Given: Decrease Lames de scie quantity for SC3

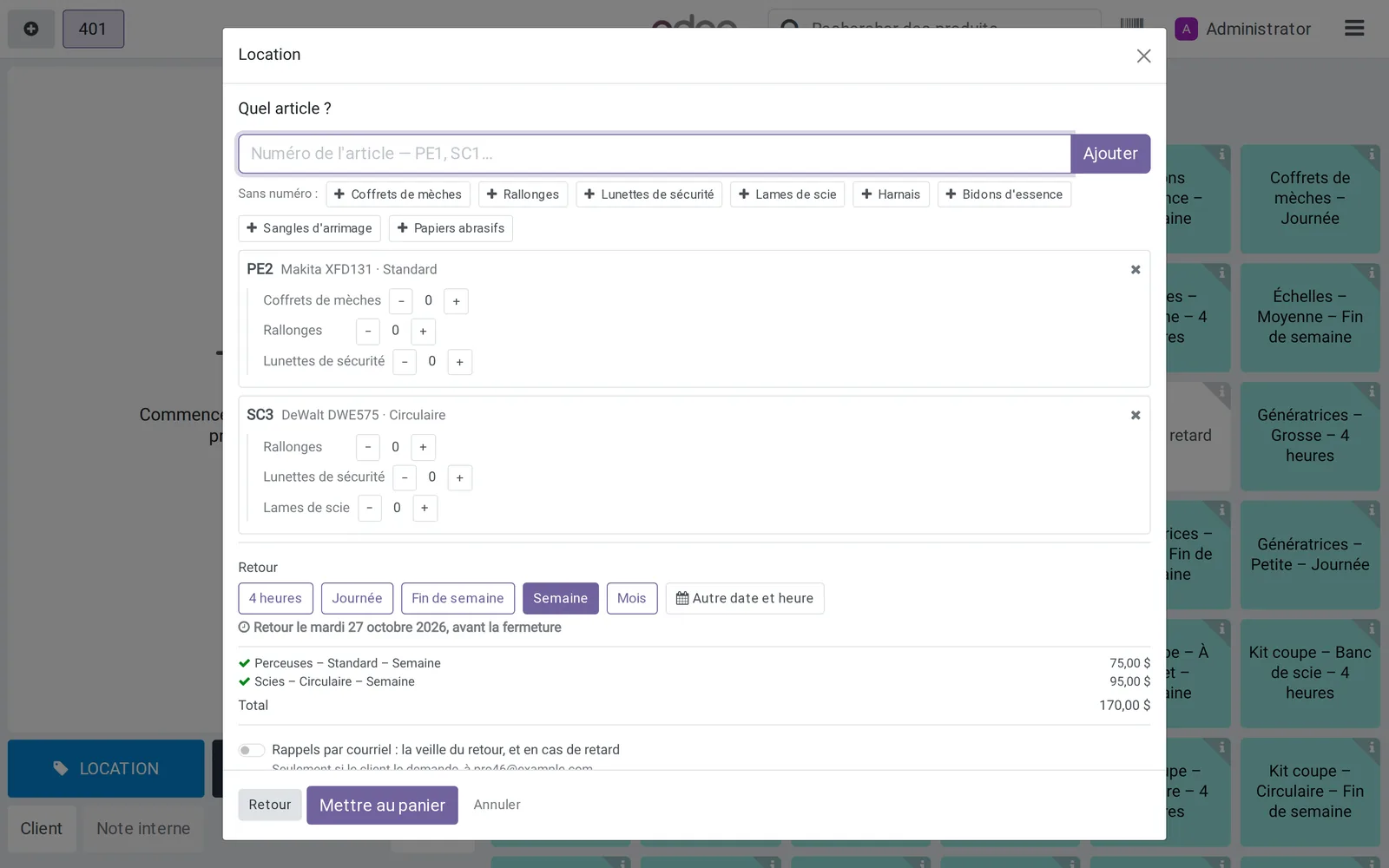Looking at the screenshot, I should (x=370, y=508).
